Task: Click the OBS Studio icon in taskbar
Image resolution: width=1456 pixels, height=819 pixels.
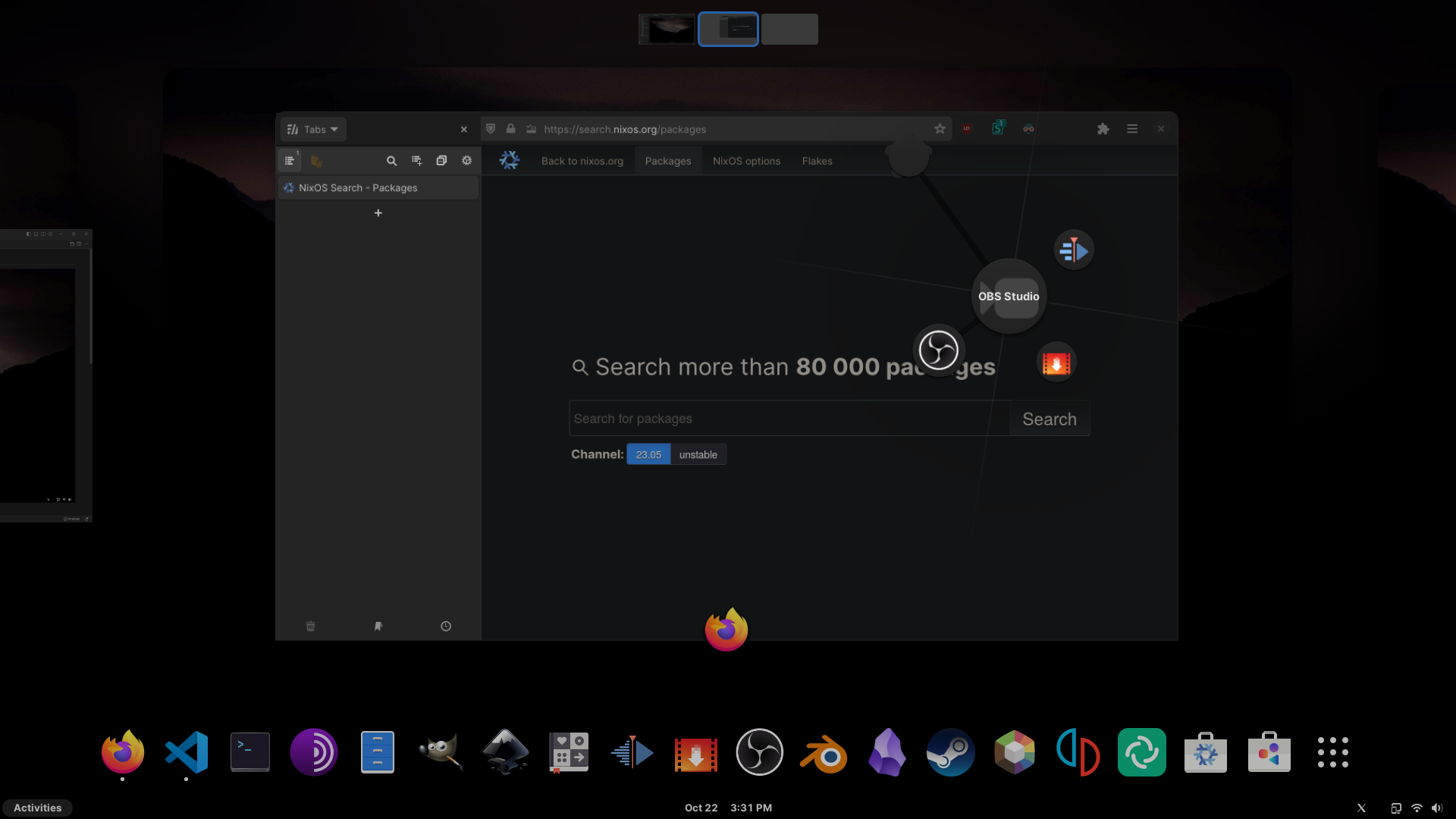Action: click(759, 752)
